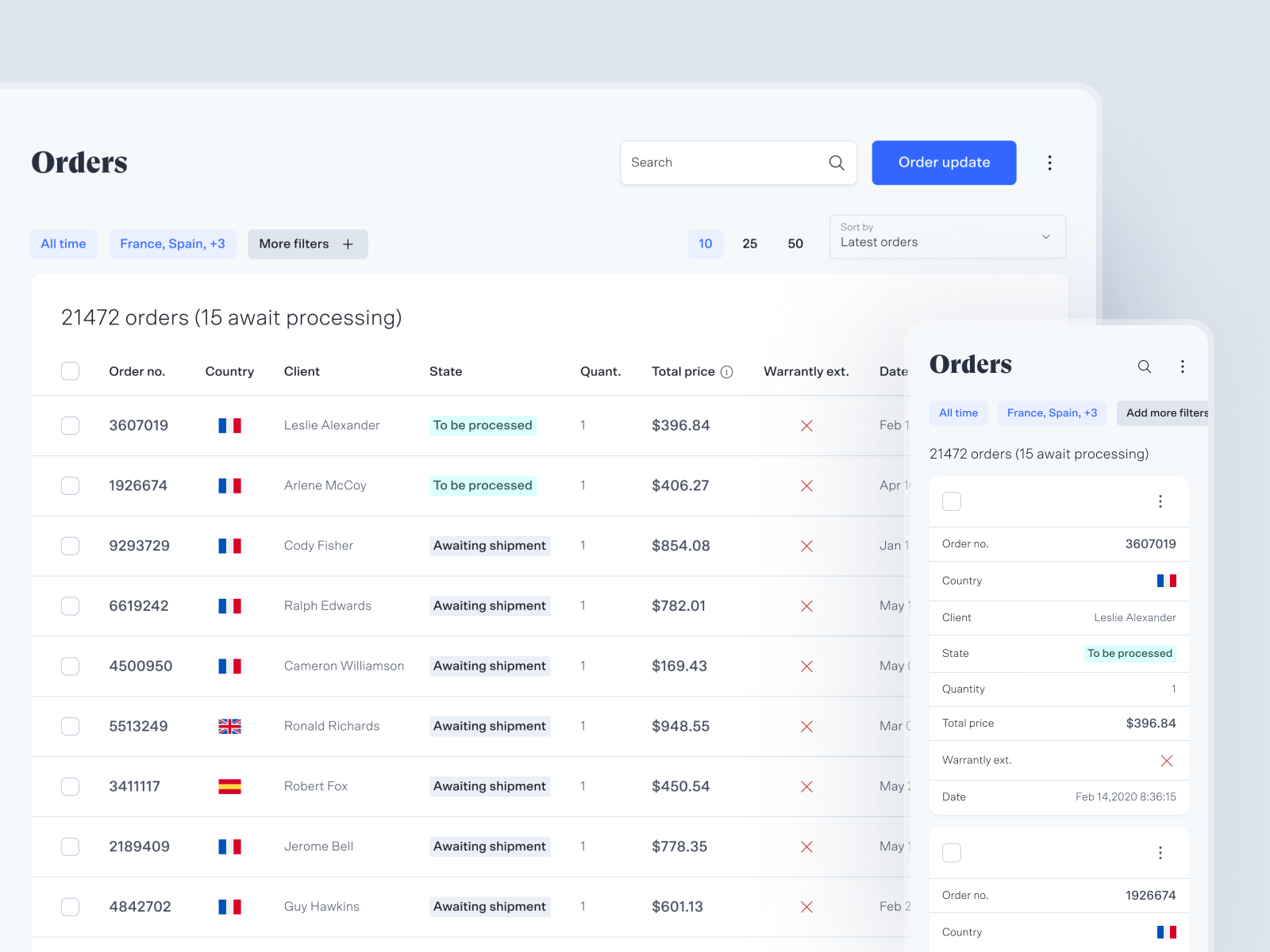Click the warranty X mark for Guy Hawkins
This screenshot has height=952, width=1270.
806,908
